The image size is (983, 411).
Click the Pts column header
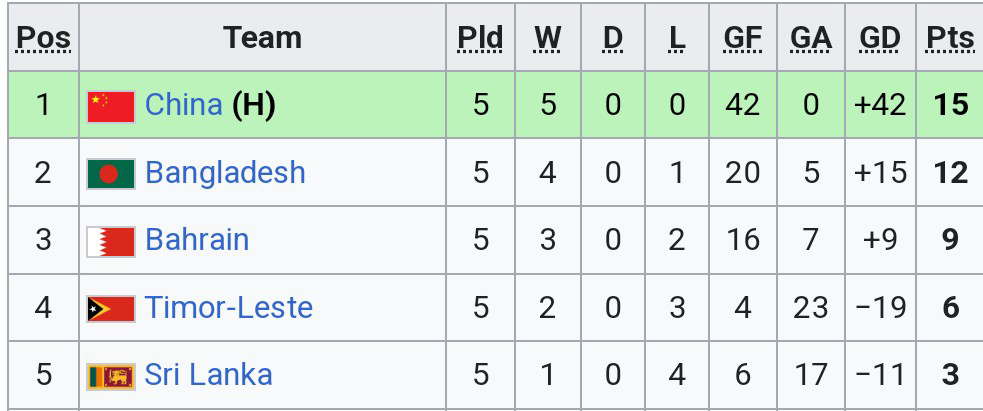[950, 38]
